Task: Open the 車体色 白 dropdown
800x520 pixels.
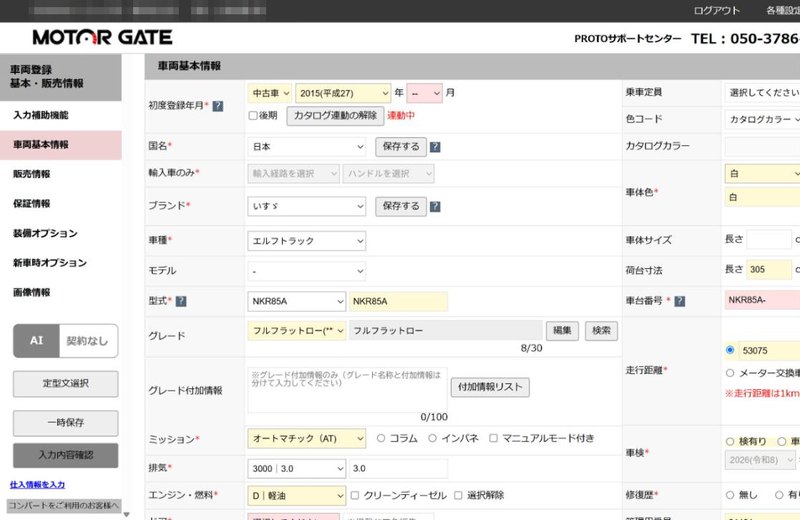Action: (762, 174)
